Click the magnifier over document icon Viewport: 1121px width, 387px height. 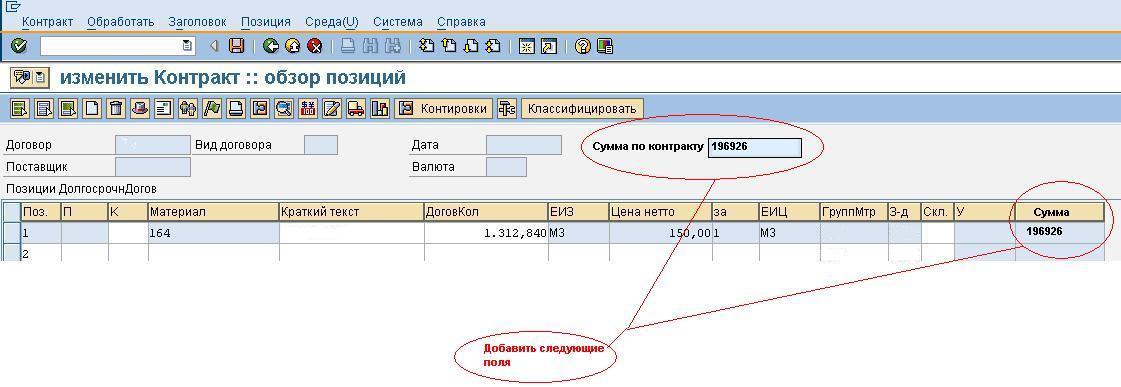(285, 109)
